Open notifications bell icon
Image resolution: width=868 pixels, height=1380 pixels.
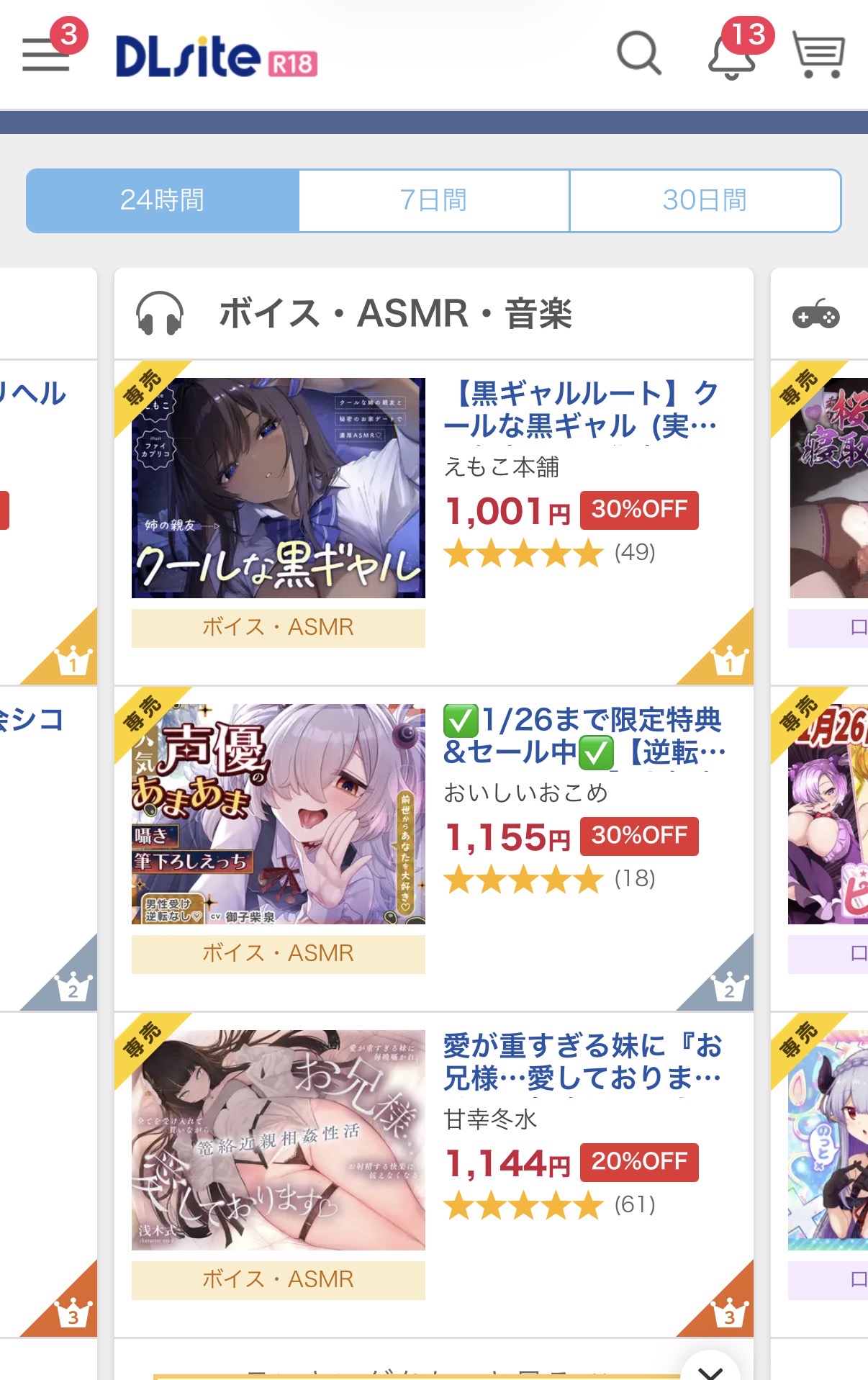coord(733,53)
